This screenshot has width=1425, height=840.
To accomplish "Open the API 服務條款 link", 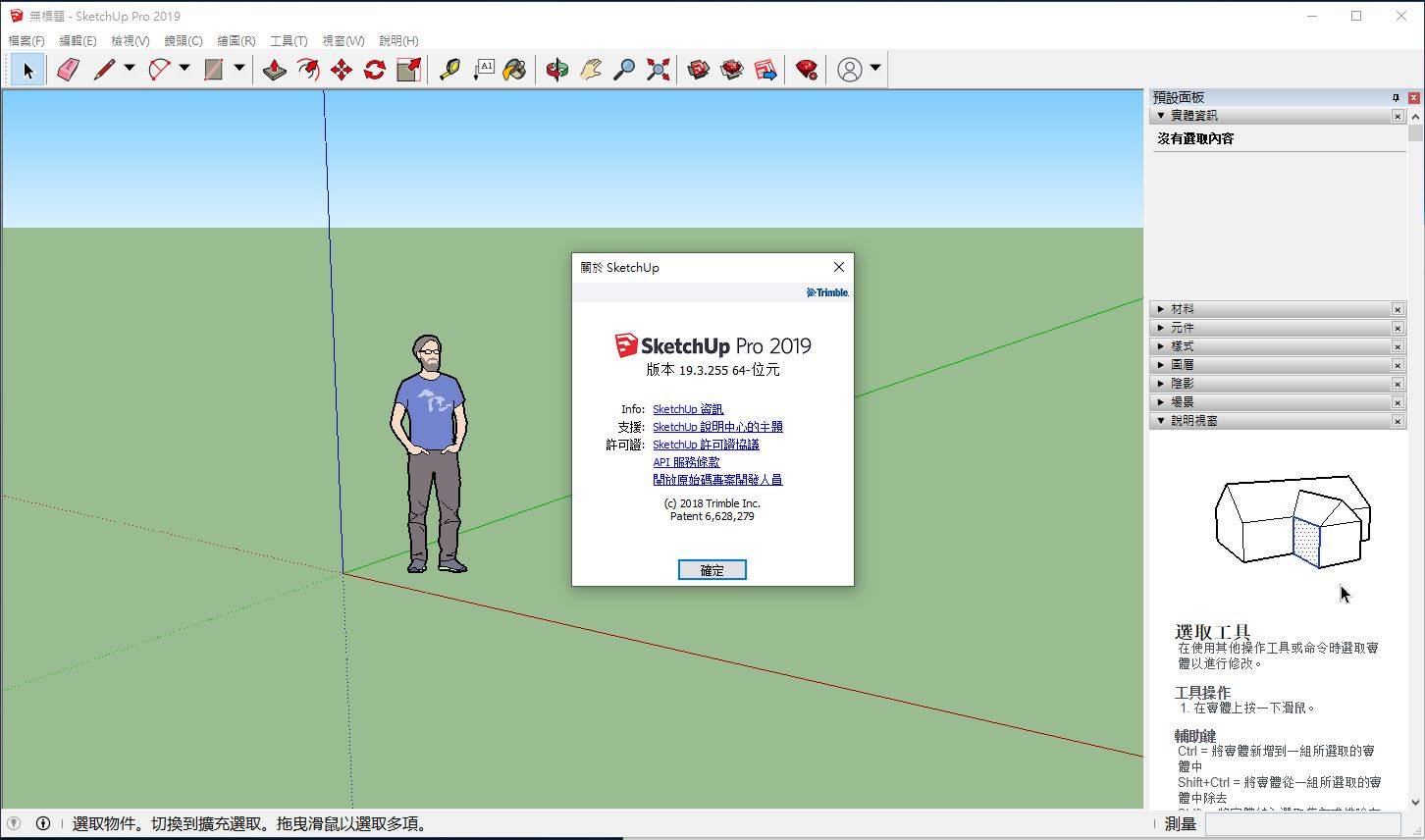I will 686,462.
